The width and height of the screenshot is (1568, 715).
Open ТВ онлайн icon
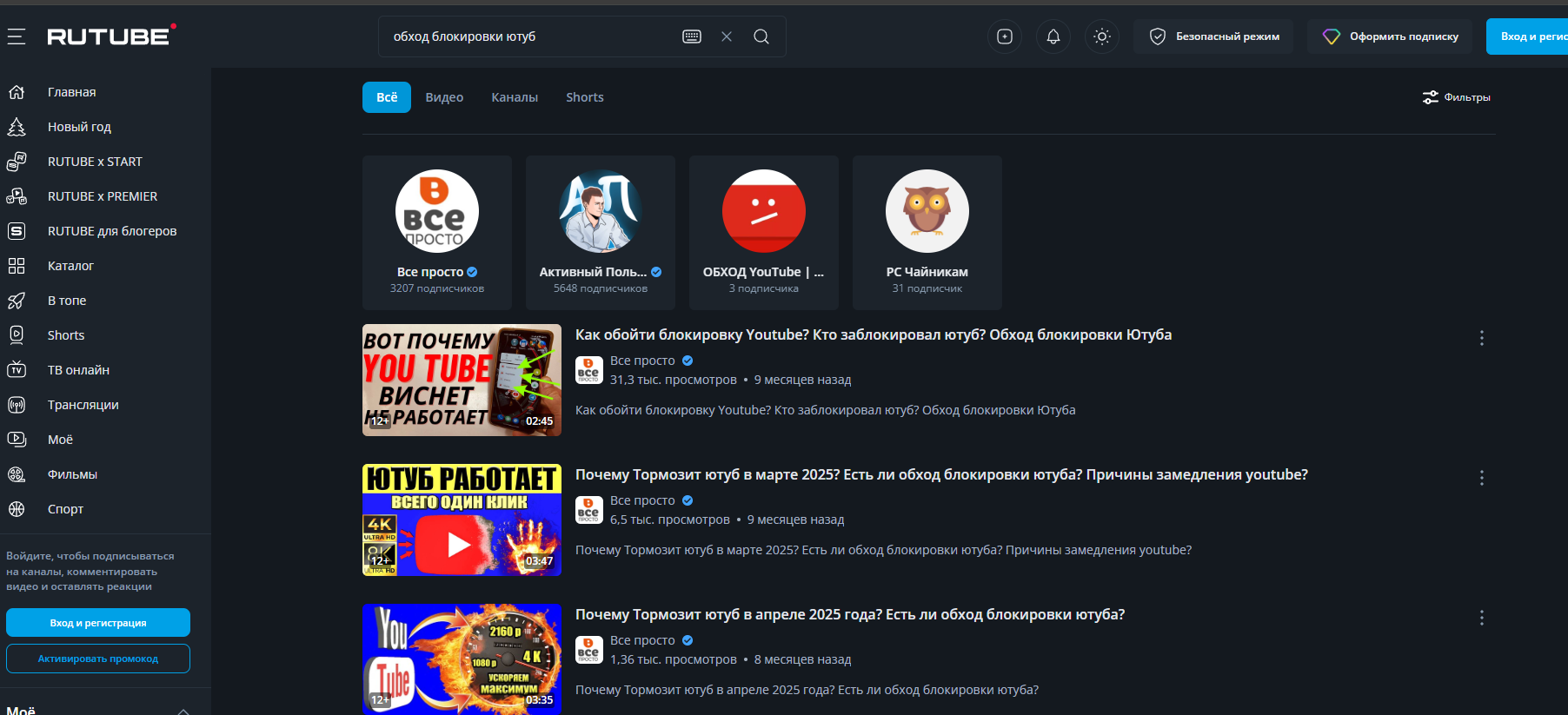[17, 370]
